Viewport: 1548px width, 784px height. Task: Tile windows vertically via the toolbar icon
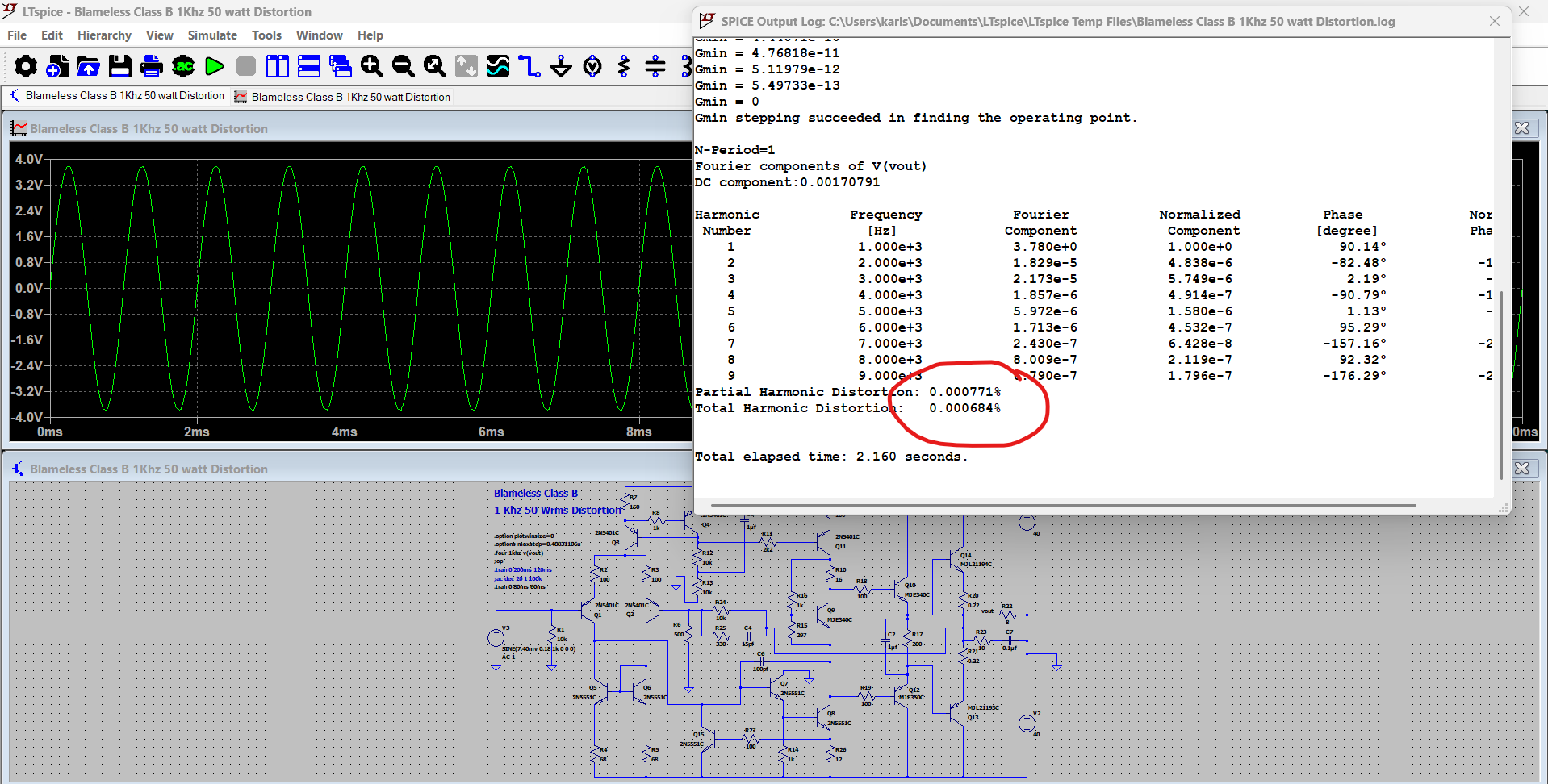pos(278,66)
